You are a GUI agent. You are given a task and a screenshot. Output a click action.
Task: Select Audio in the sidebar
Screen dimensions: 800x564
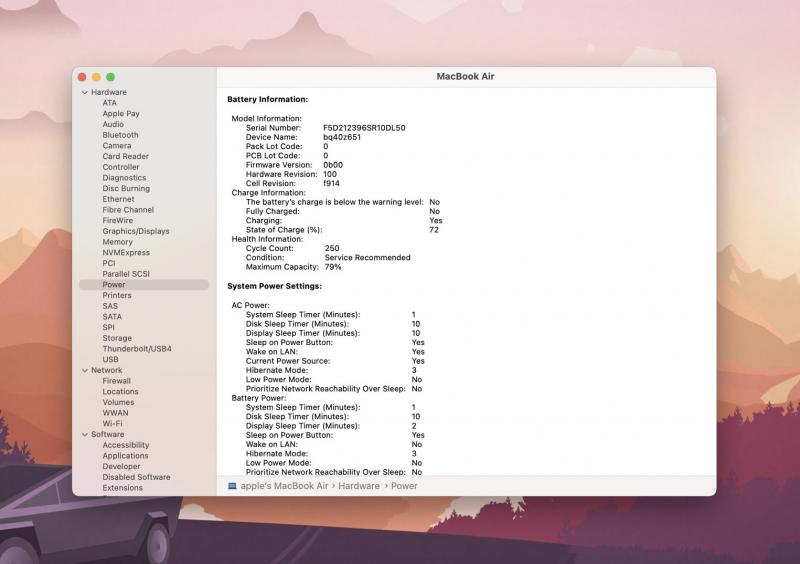[113, 125]
